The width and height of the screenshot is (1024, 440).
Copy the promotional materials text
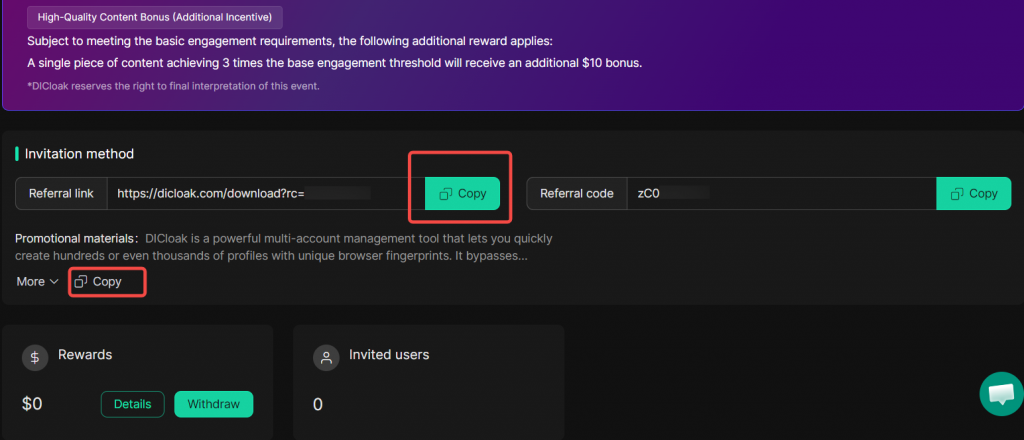(x=98, y=282)
